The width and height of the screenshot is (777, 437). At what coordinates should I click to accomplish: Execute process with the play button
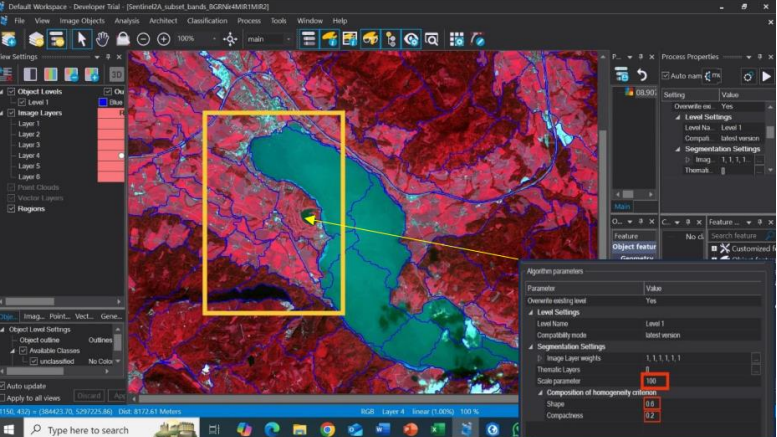(766, 76)
